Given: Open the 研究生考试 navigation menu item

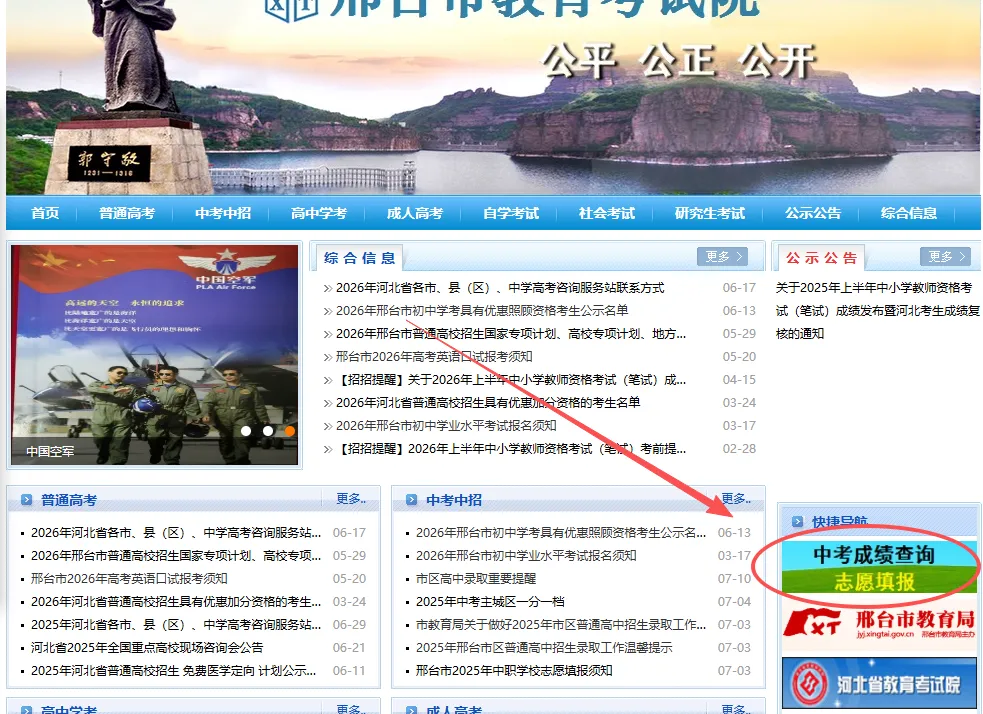Looking at the screenshot, I should (x=710, y=213).
